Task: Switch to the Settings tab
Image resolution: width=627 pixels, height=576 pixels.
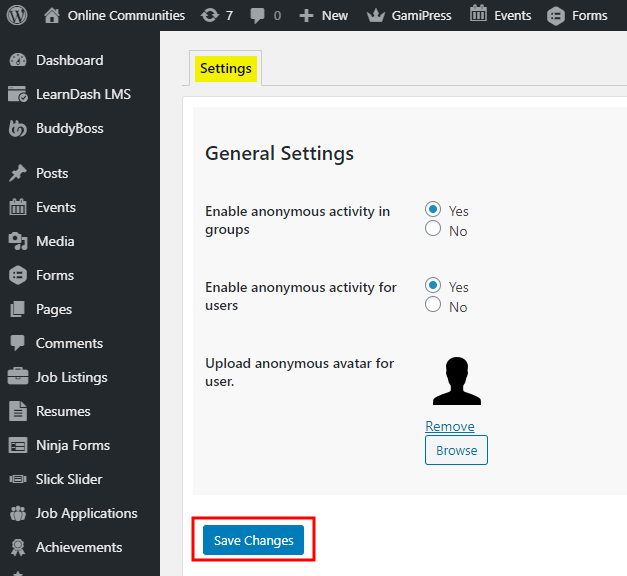Action: coord(225,68)
